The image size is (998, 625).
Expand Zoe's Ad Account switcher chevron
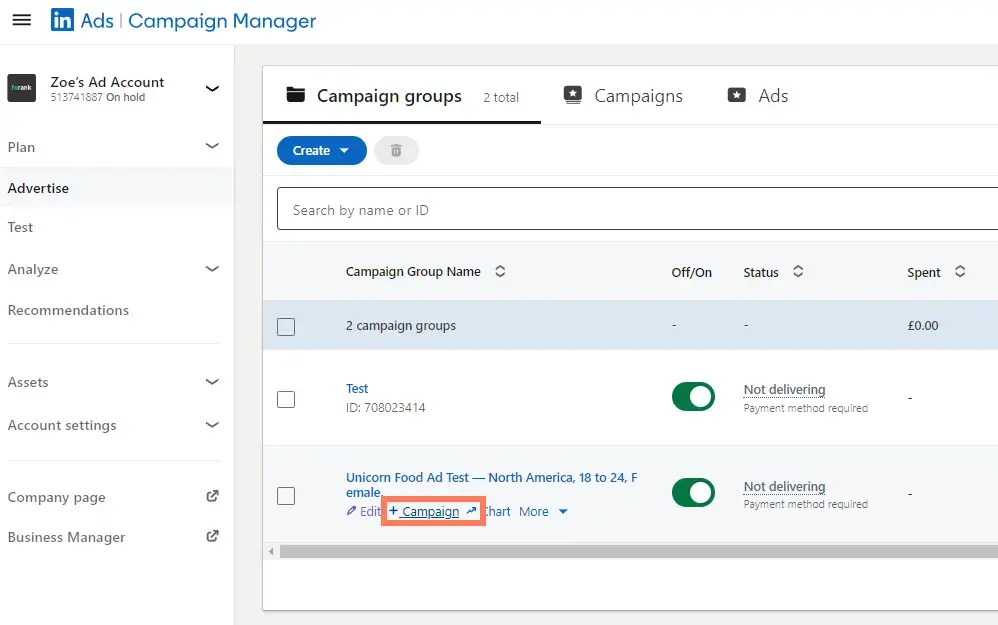click(x=212, y=88)
